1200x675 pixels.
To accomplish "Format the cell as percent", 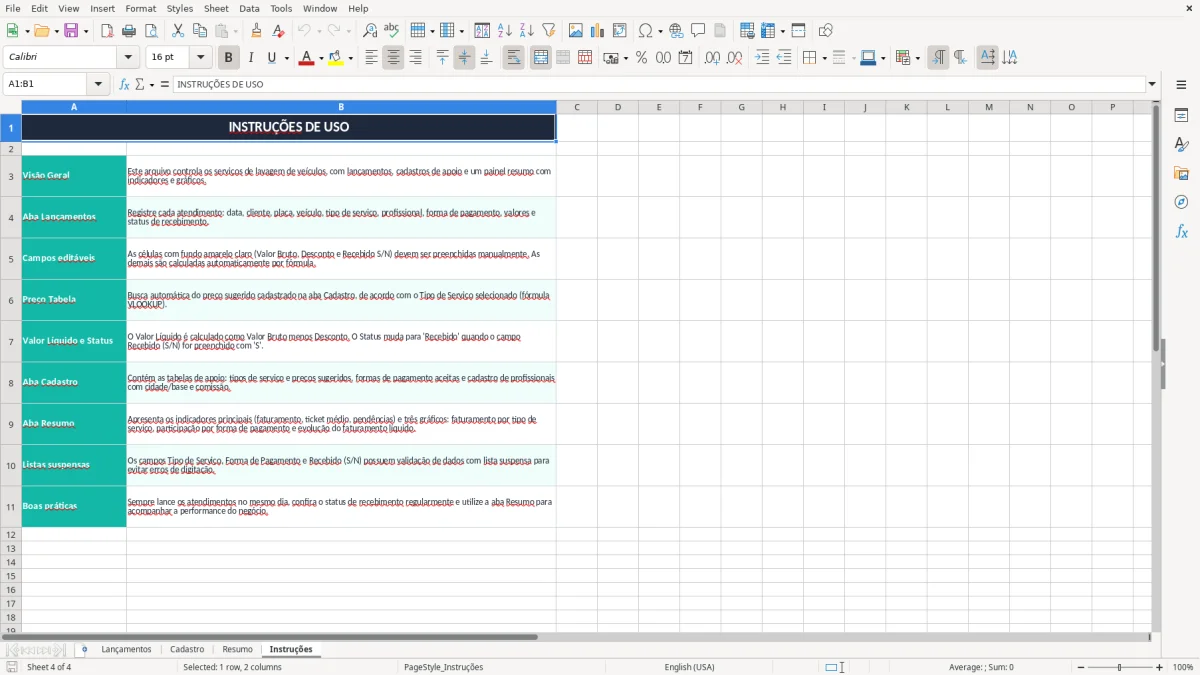I will point(641,58).
